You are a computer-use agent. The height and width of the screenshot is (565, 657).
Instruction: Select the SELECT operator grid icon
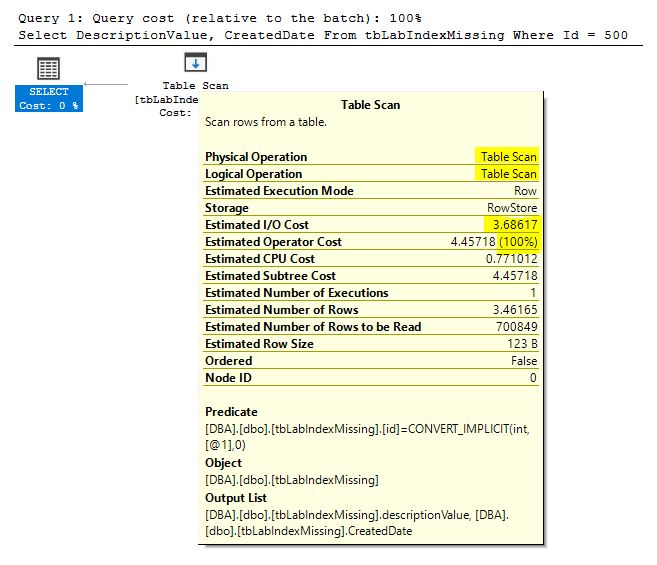coord(48,68)
